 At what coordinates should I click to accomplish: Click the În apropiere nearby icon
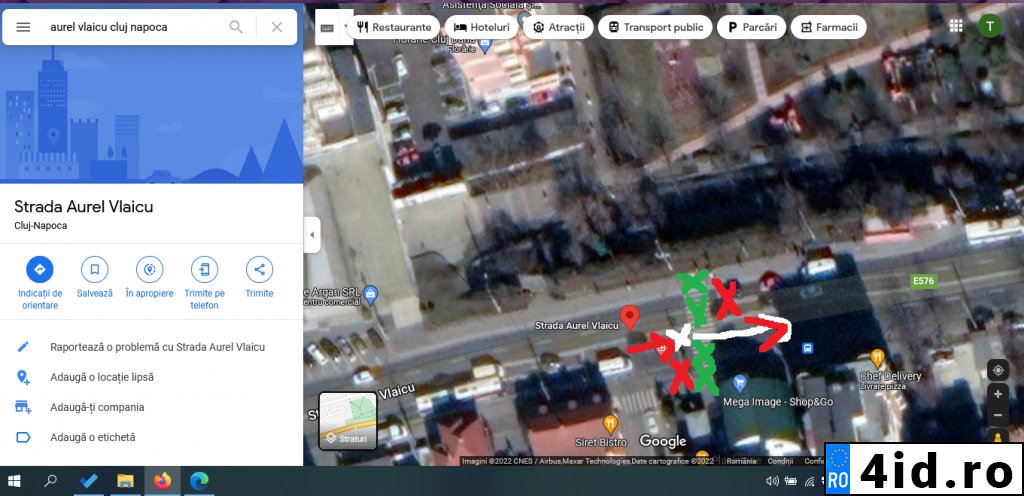[150, 269]
